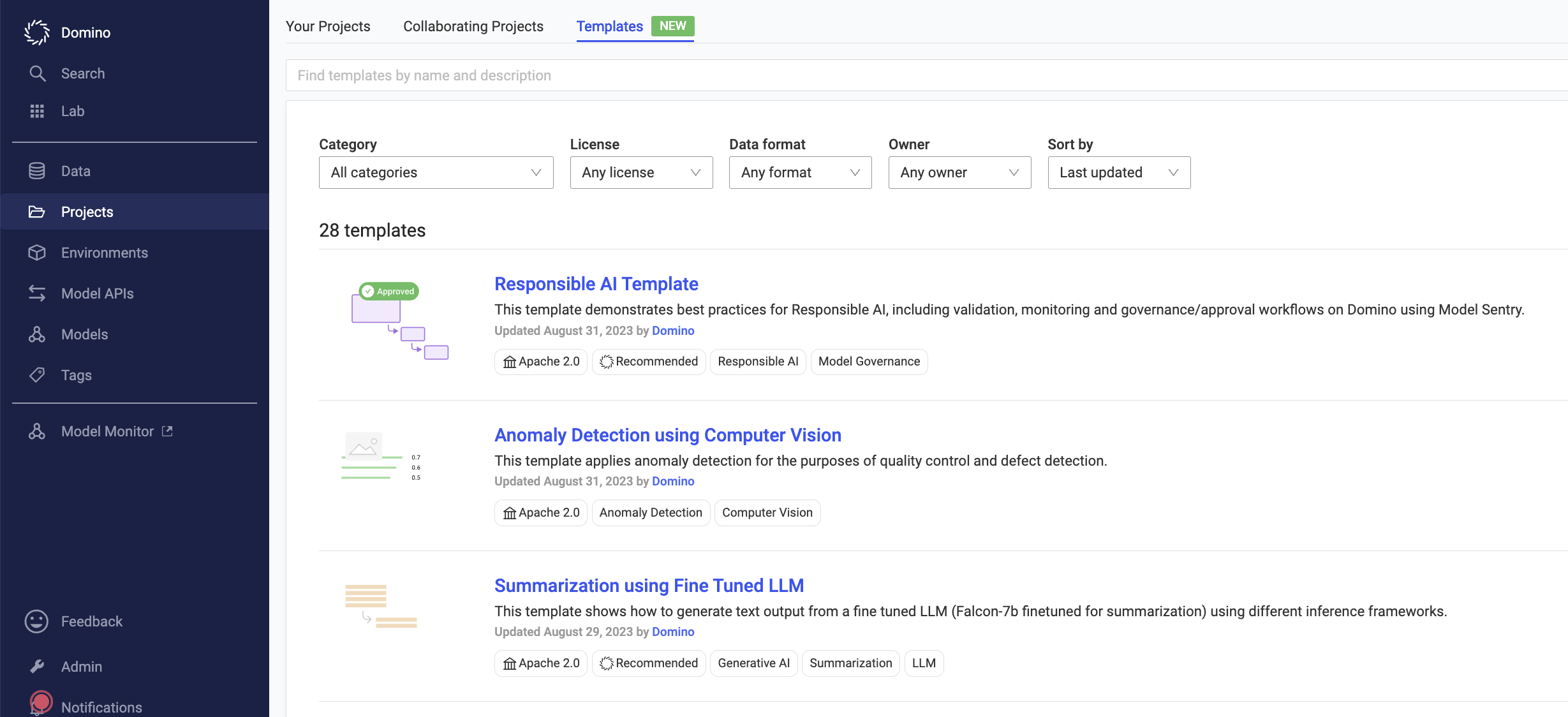Click the Responsible AI Template link
Viewport: 1568px width, 717px height.
(x=596, y=283)
